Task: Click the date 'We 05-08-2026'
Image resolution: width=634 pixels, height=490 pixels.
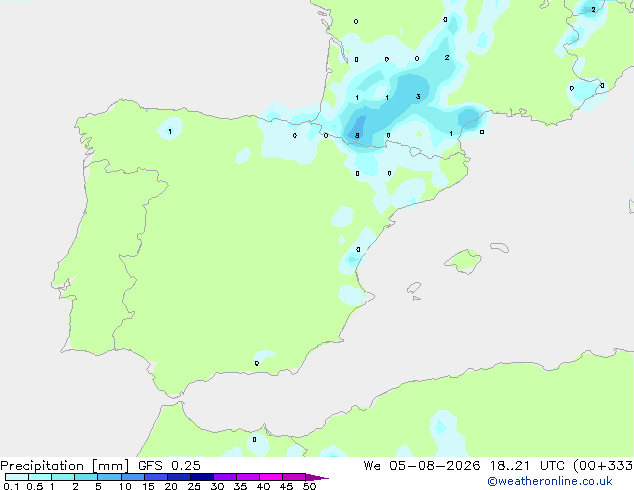Action: 422,466
